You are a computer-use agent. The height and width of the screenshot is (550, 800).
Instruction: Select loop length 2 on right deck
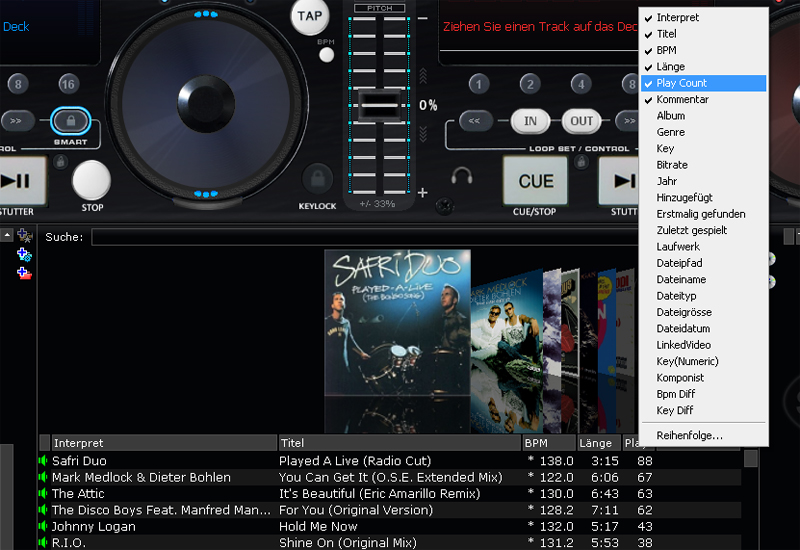[530, 84]
